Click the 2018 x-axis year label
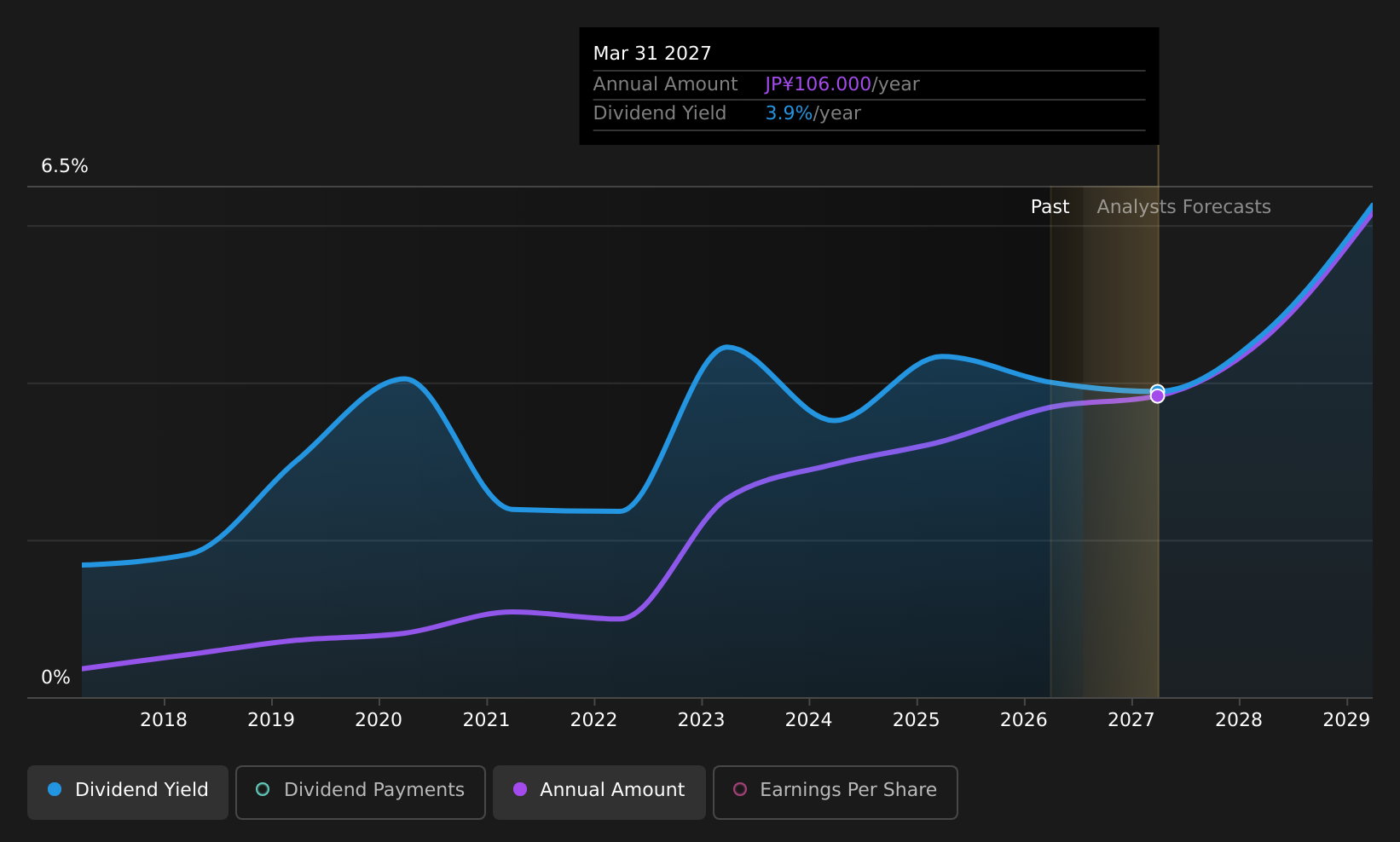The height and width of the screenshot is (842, 1400). coord(164,720)
